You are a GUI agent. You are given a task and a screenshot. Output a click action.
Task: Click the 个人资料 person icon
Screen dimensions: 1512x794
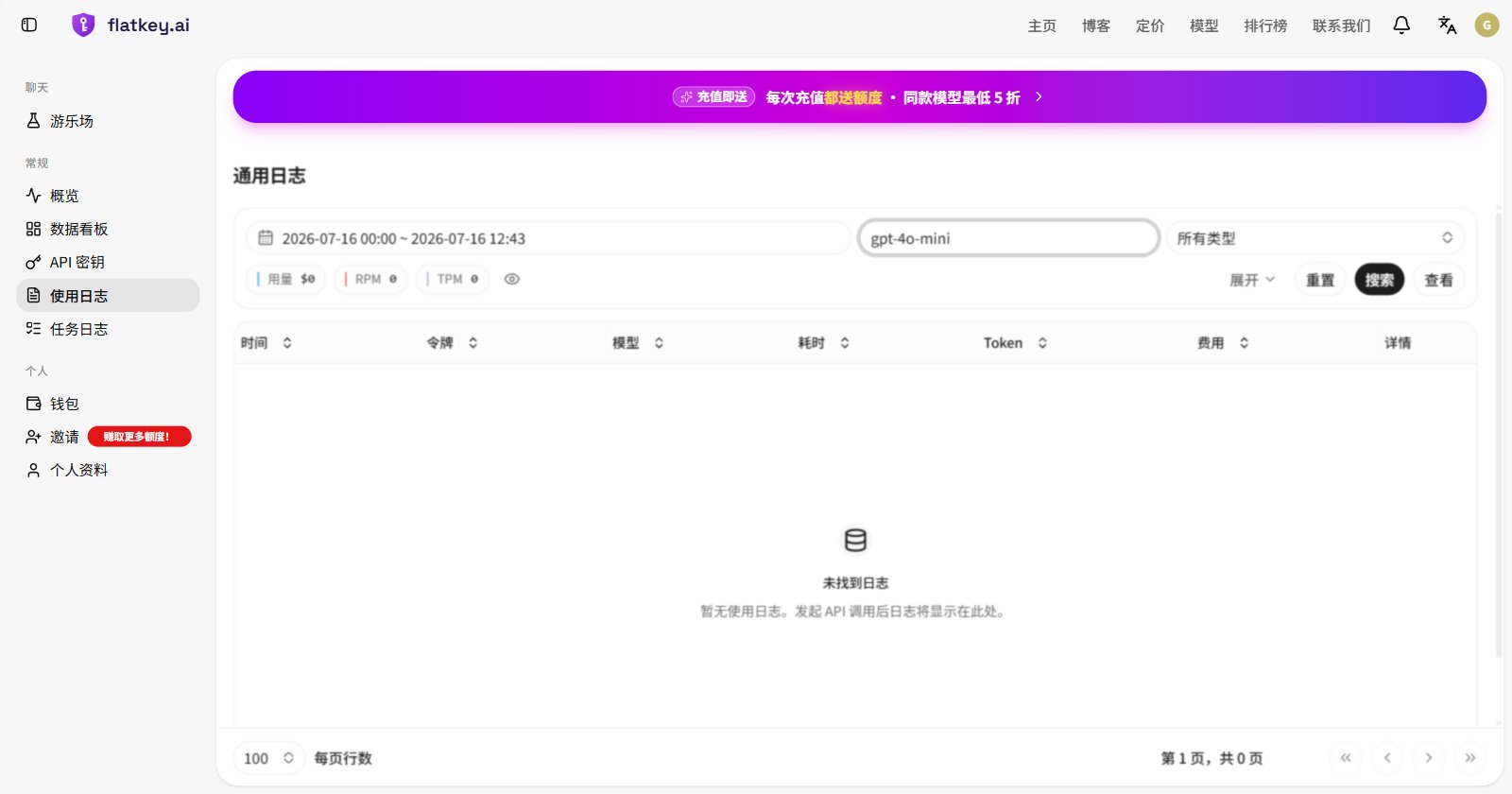(33, 470)
